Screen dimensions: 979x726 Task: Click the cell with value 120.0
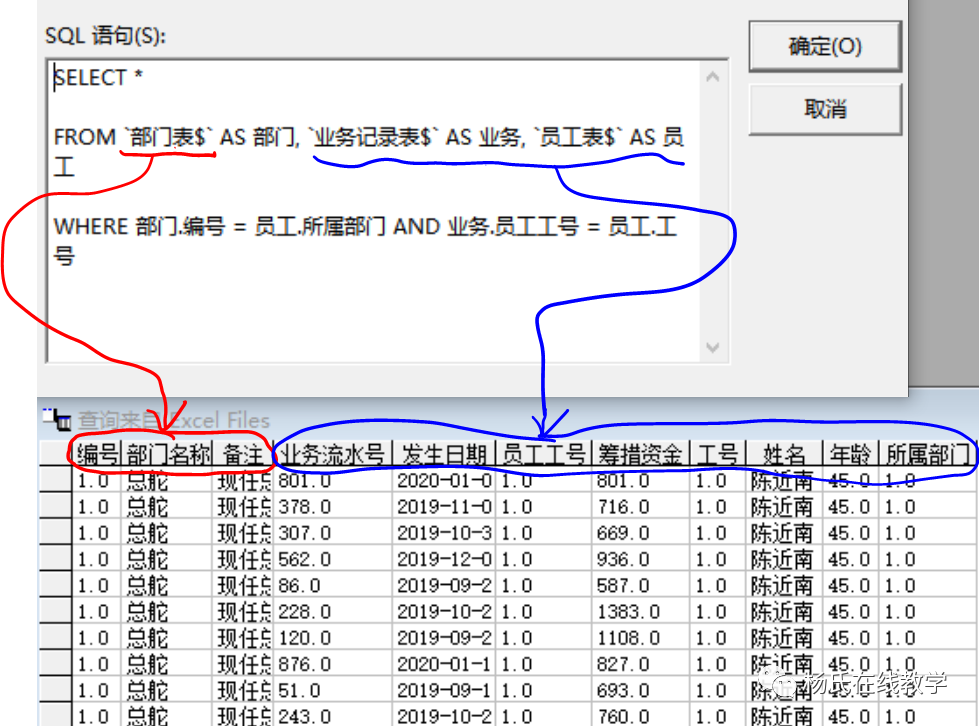[x=332, y=638]
